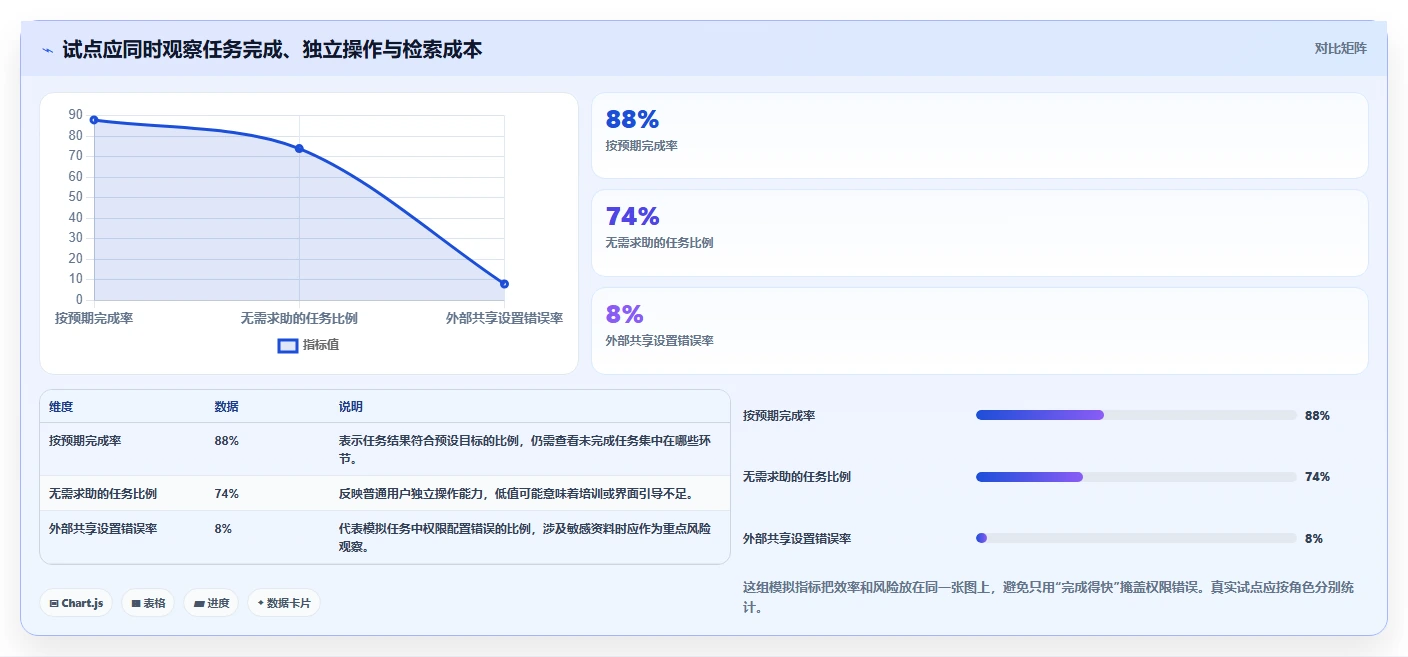
Task: Click the x-axis label 外部共享设置错误率
Action: click(504, 318)
